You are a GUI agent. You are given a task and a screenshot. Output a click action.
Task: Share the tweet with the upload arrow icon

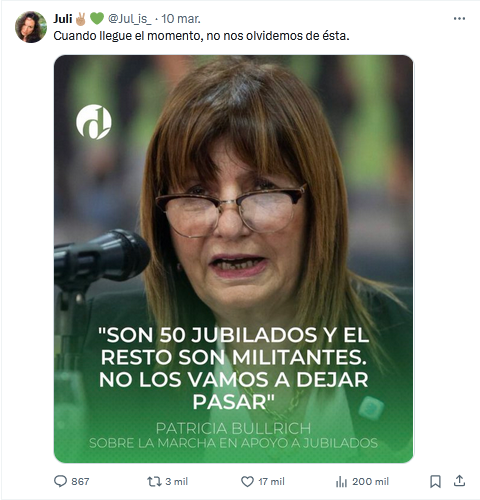pyautogui.click(x=459, y=481)
